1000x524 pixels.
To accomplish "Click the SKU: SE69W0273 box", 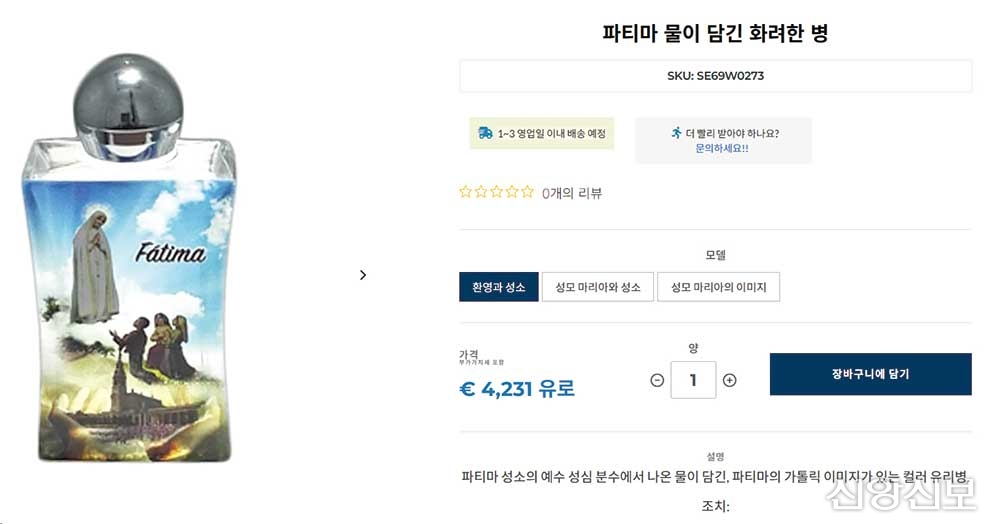I will pyautogui.click(x=715, y=76).
